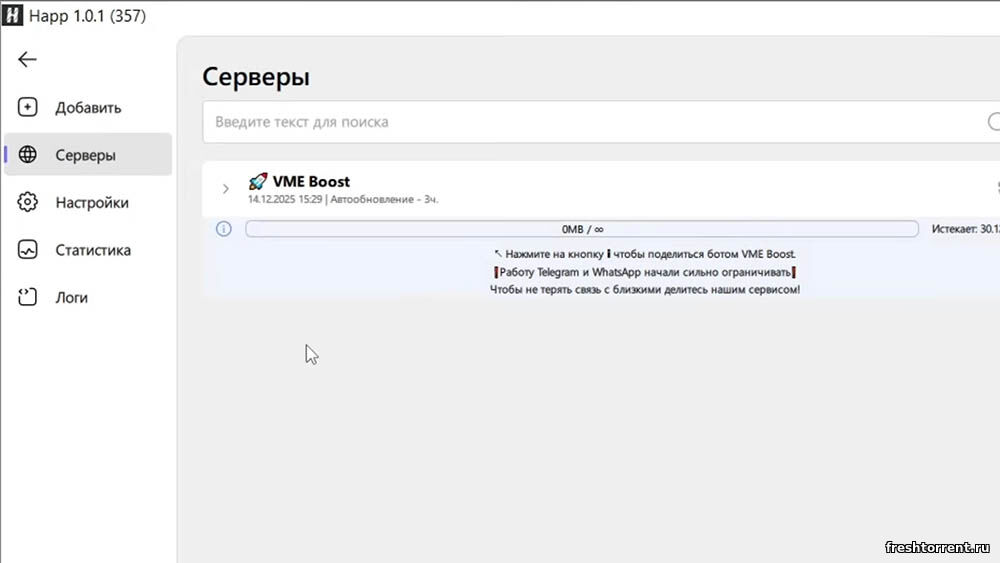Screen dimensions: 1000x563
Task: Click the magnifier icon in search field
Action: [993, 122]
